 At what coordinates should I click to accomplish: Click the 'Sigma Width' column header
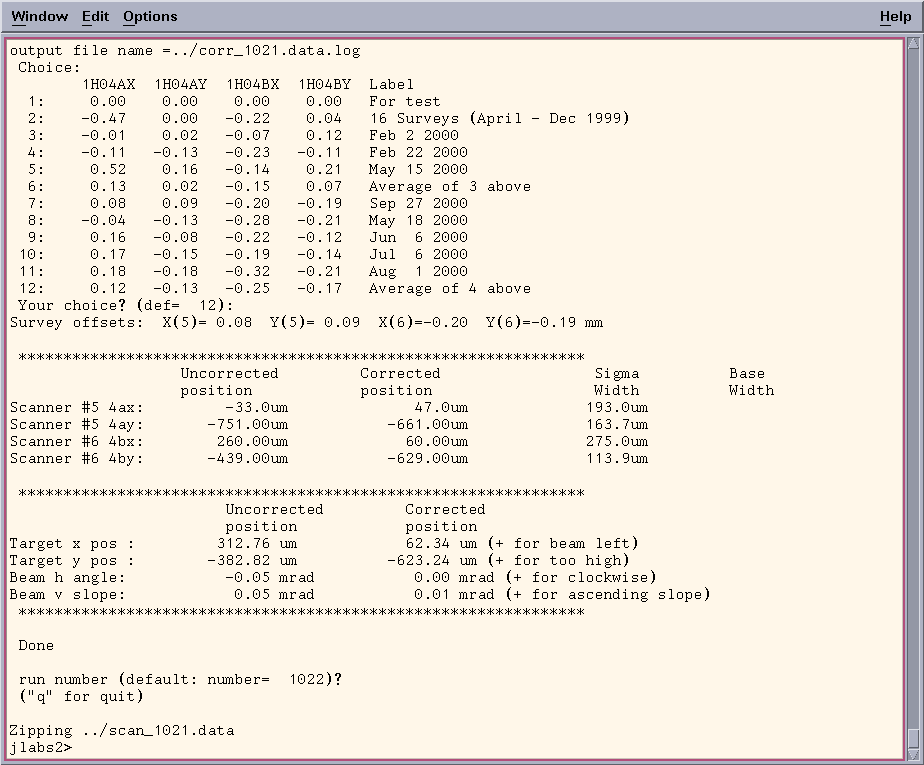click(616, 382)
